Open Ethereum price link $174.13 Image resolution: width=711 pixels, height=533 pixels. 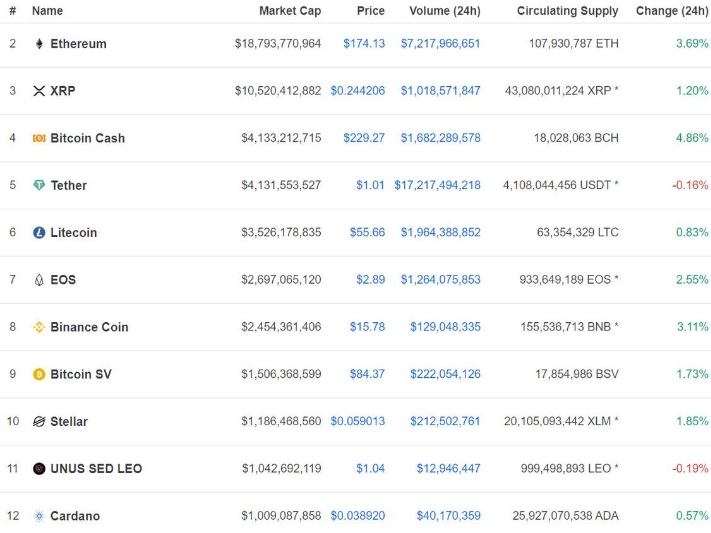coord(364,44)
